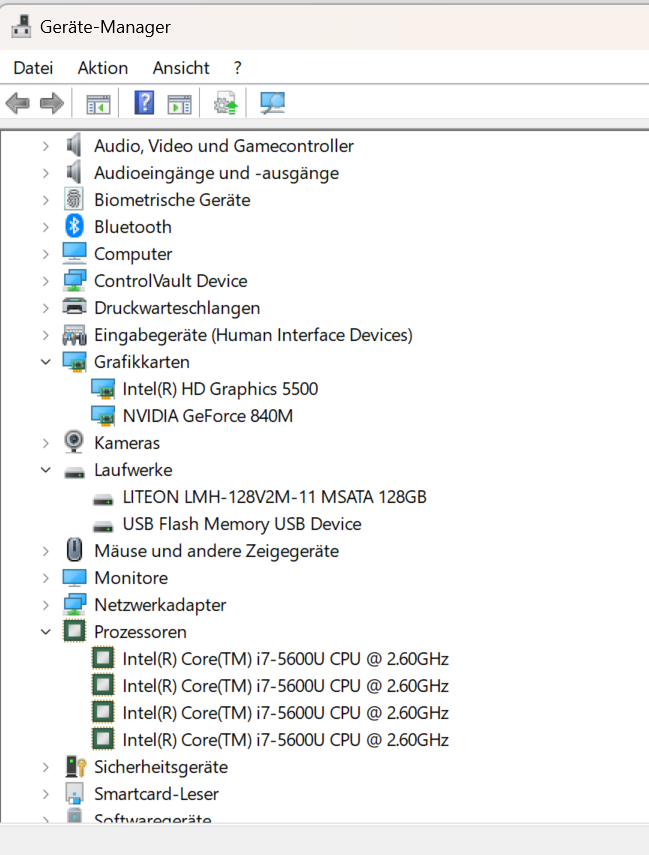Select the Monitore category label

pos(131,578)
